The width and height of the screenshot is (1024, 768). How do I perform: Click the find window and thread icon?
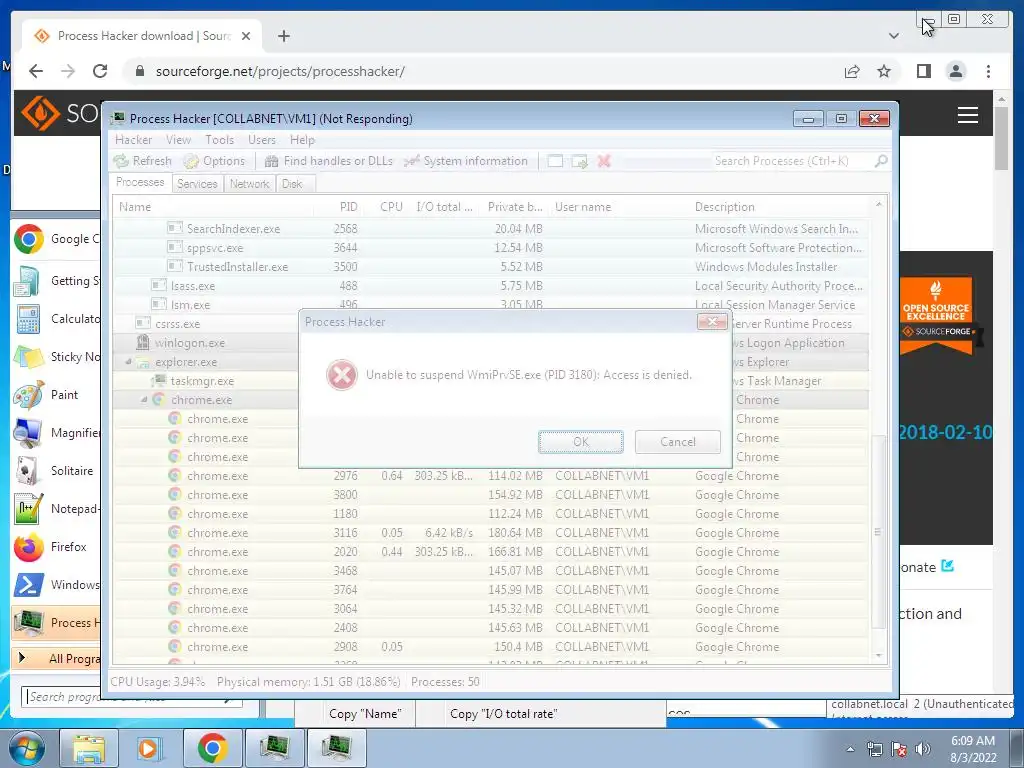(579, 161)
